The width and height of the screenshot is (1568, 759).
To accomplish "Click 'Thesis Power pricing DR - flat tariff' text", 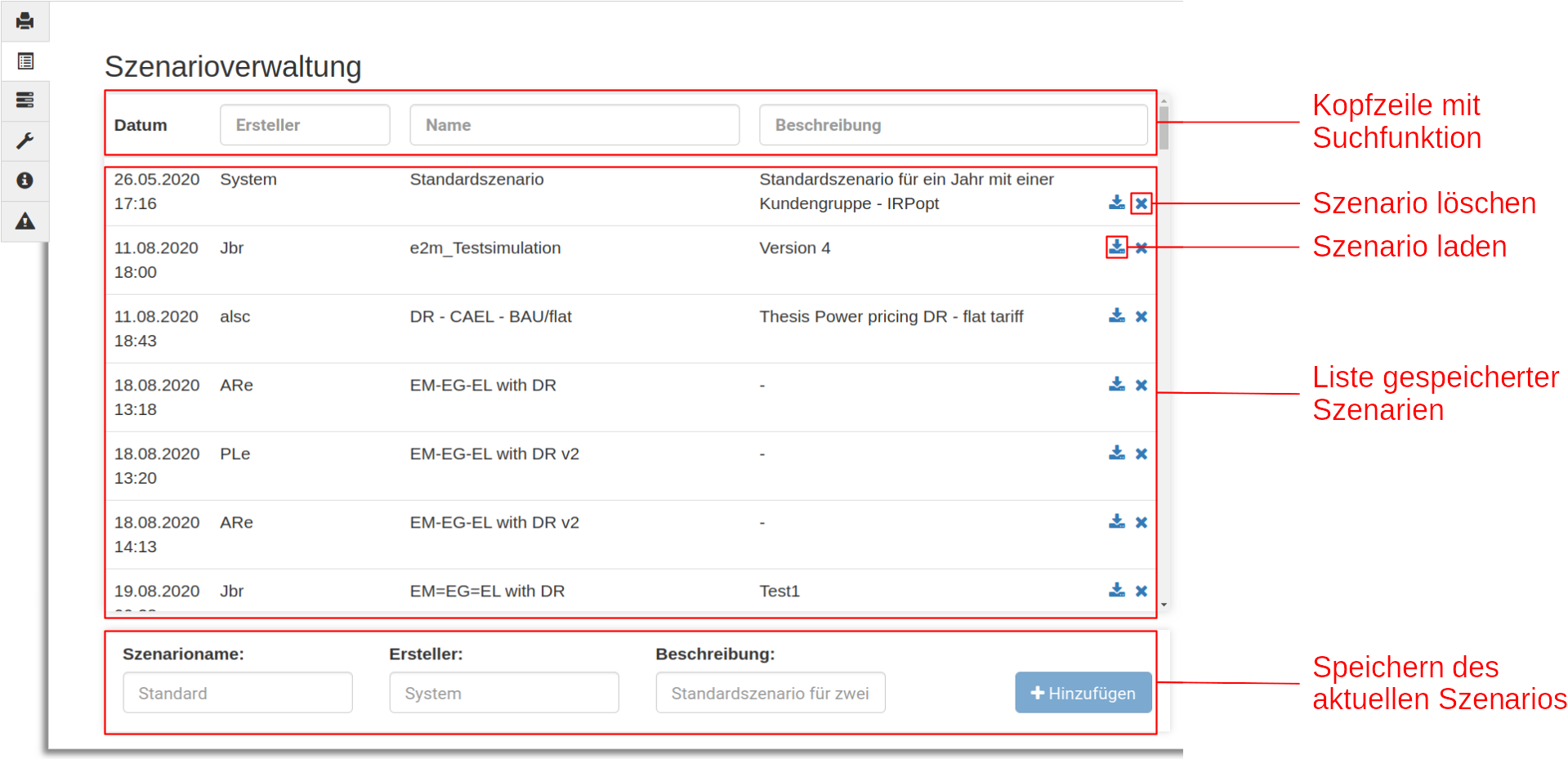I will pos(891,316).
